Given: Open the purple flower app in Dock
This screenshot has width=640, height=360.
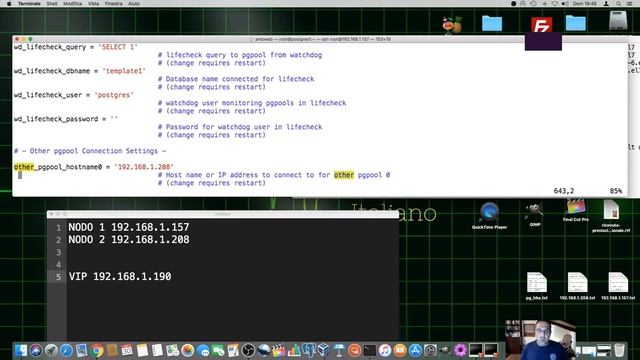Looking at the screenshot, I should (x=460, y=350).
